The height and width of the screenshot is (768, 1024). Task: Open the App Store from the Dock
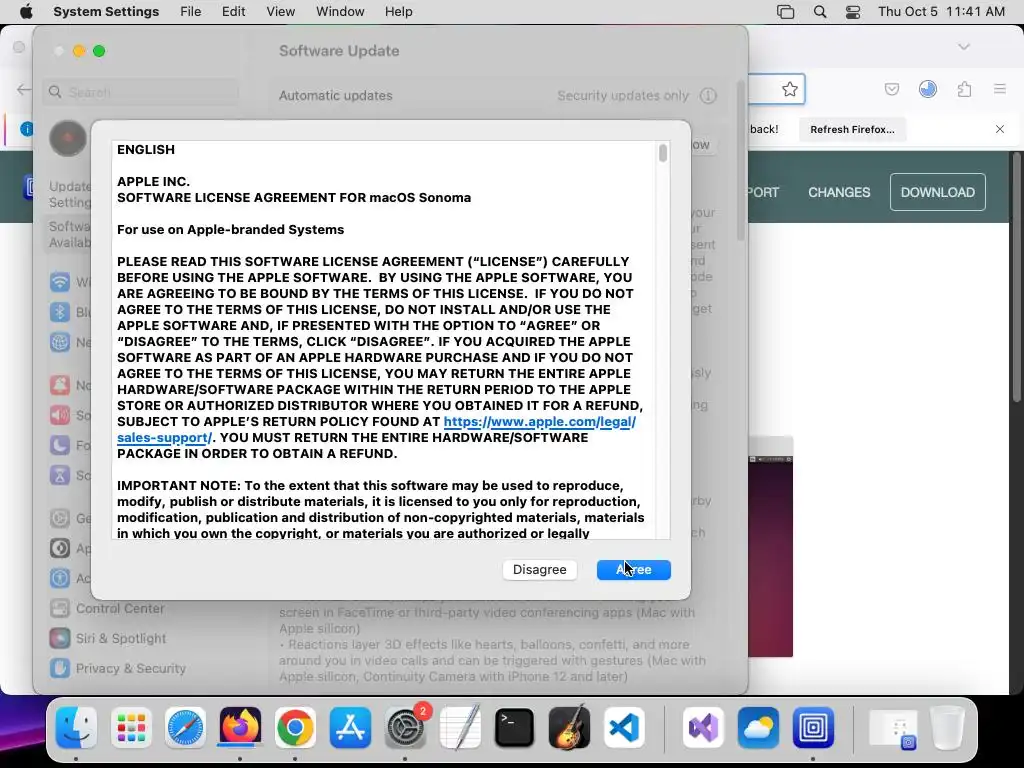click(x=350, y=728)
